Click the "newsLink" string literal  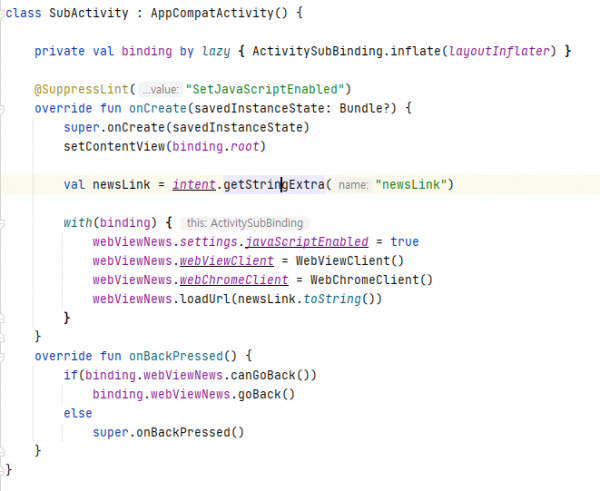(411, 184)
